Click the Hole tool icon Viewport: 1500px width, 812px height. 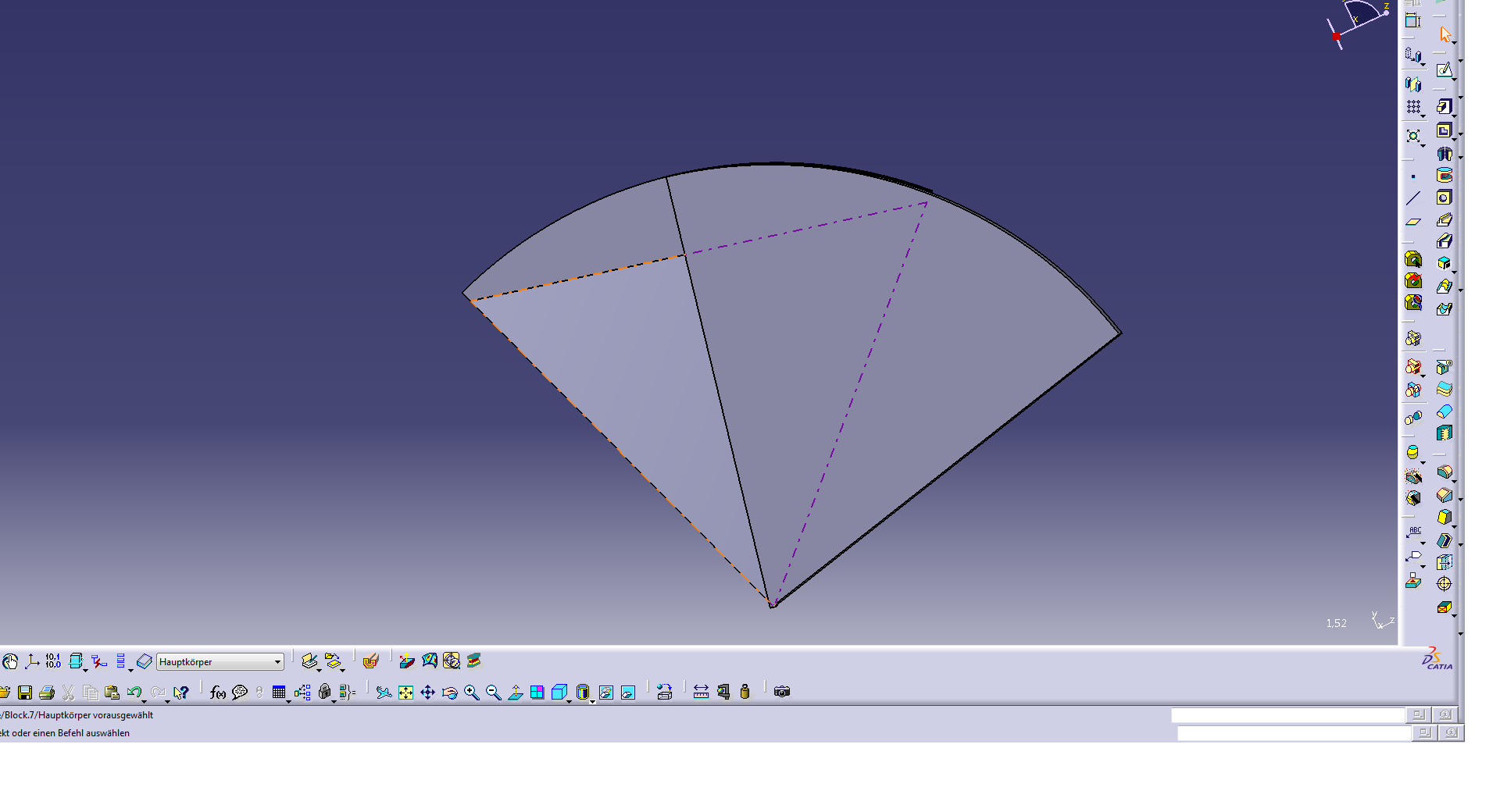pos(1444,198)
